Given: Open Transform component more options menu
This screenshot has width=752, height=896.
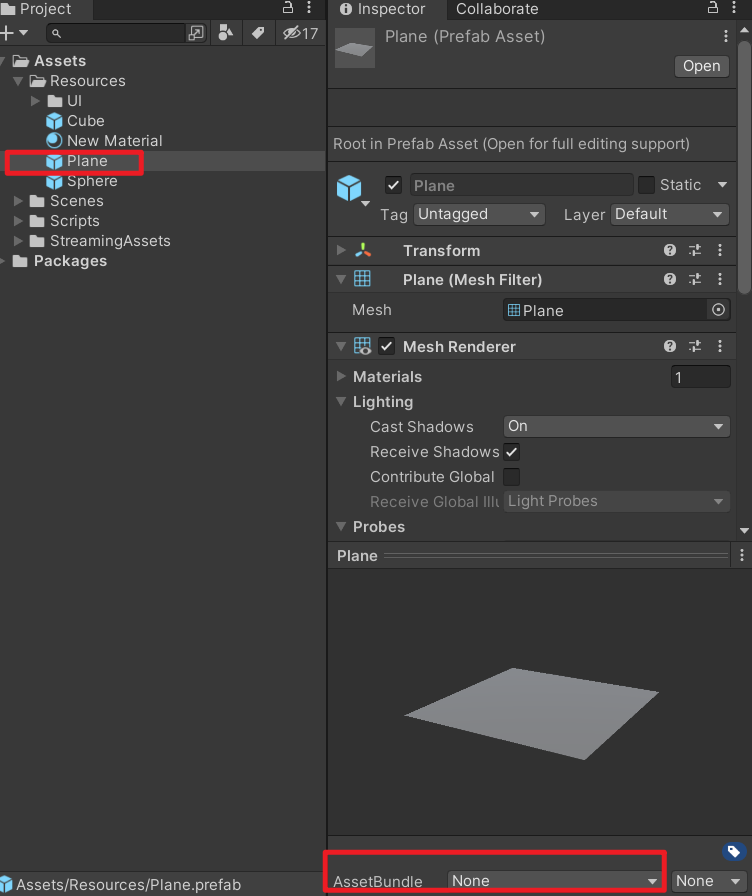Looking at the screenshot, I should tap(719, 250).
